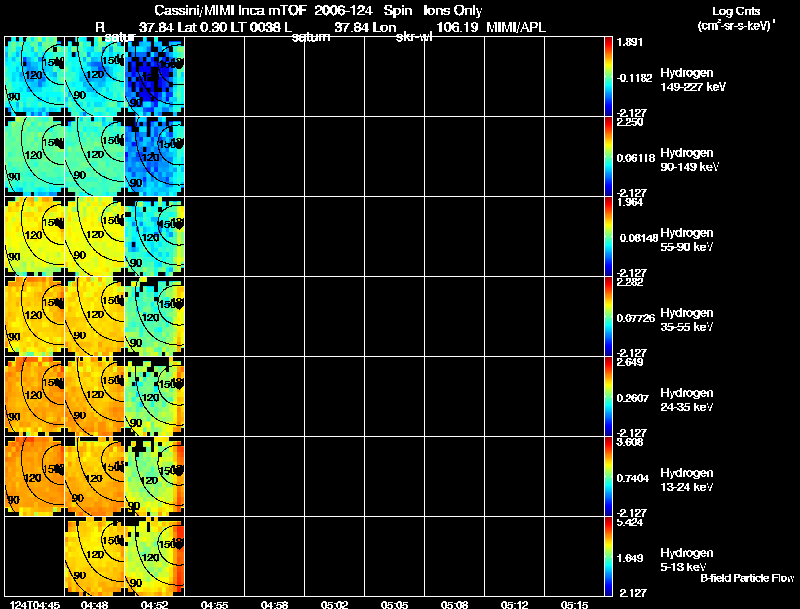This screenshot has height=609, width=800.
Task: Click the 04:52 image in the 149-227 keV row
Action: click(x=154, y=76)
